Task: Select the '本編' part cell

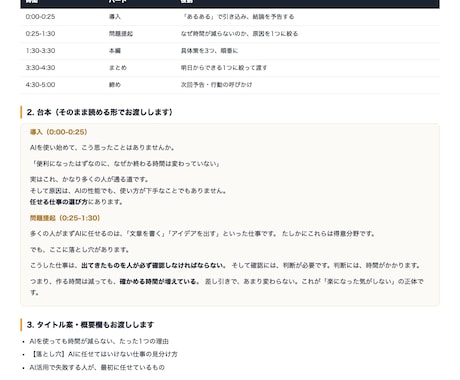Action: [115, 51]
